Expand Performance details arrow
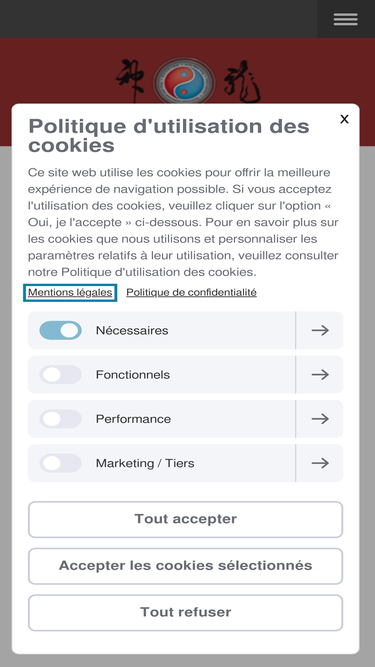 pos(320,419)
